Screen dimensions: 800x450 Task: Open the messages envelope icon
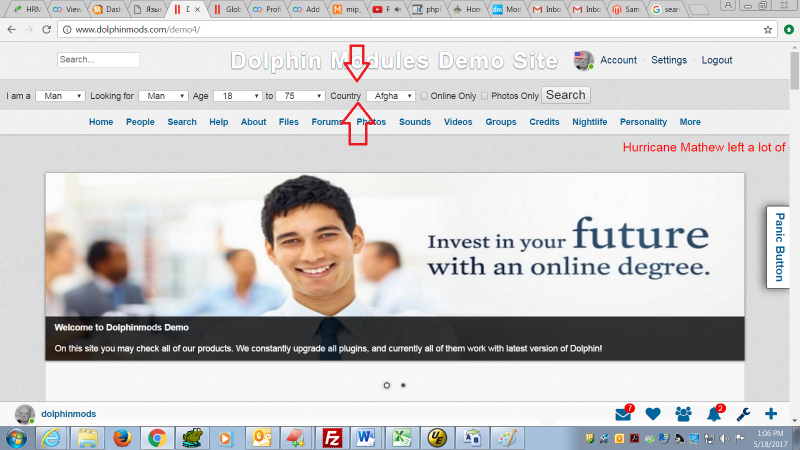click(x=623, y=414)
